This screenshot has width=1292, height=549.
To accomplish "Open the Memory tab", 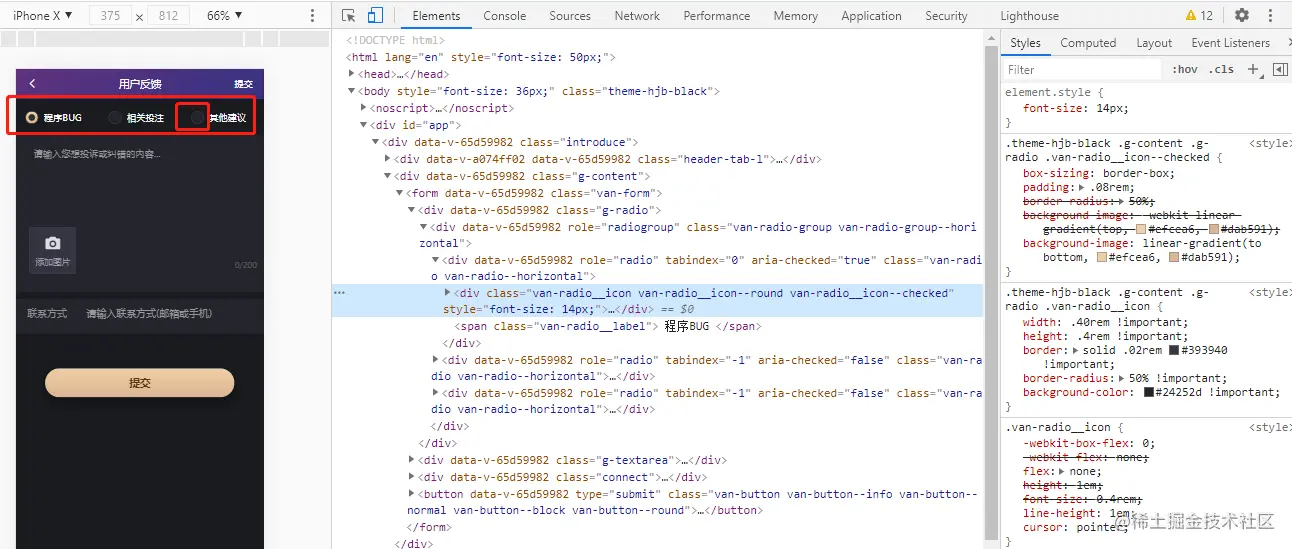I will click(795, 15).
